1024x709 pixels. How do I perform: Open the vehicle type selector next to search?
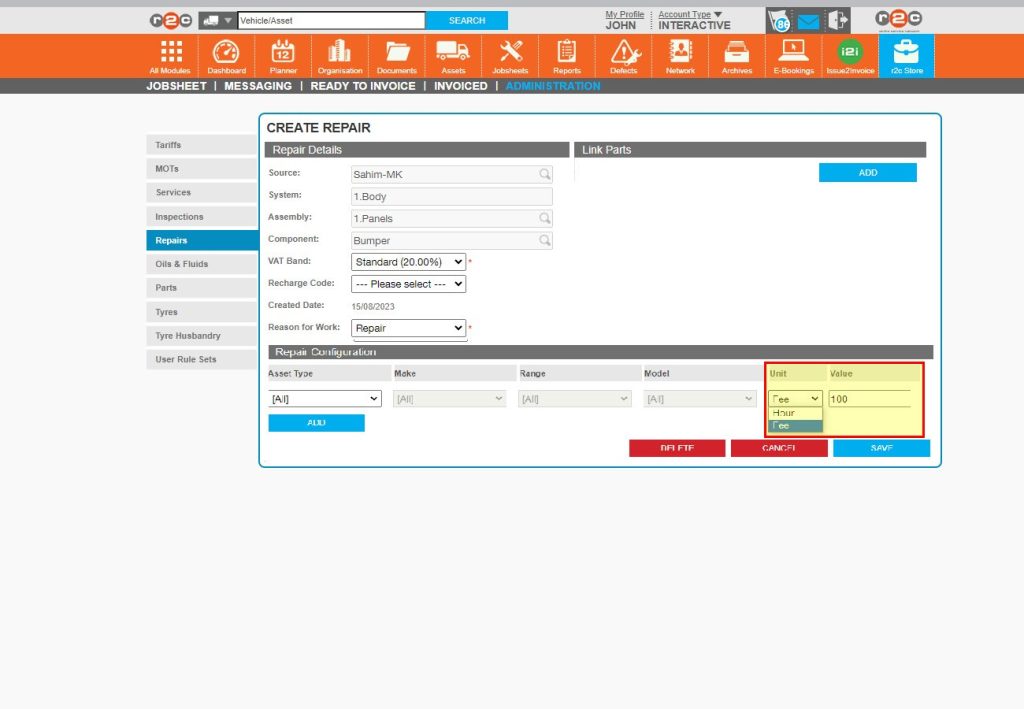217,20
